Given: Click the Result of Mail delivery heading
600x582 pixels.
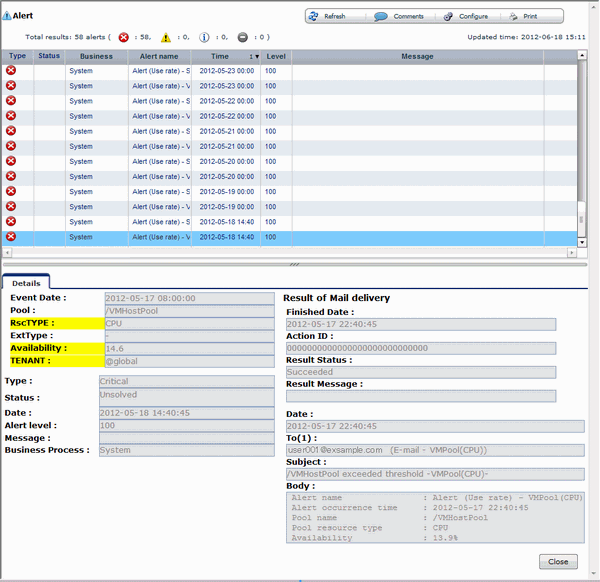Looking at the screenshot, I should coord(336,298).
